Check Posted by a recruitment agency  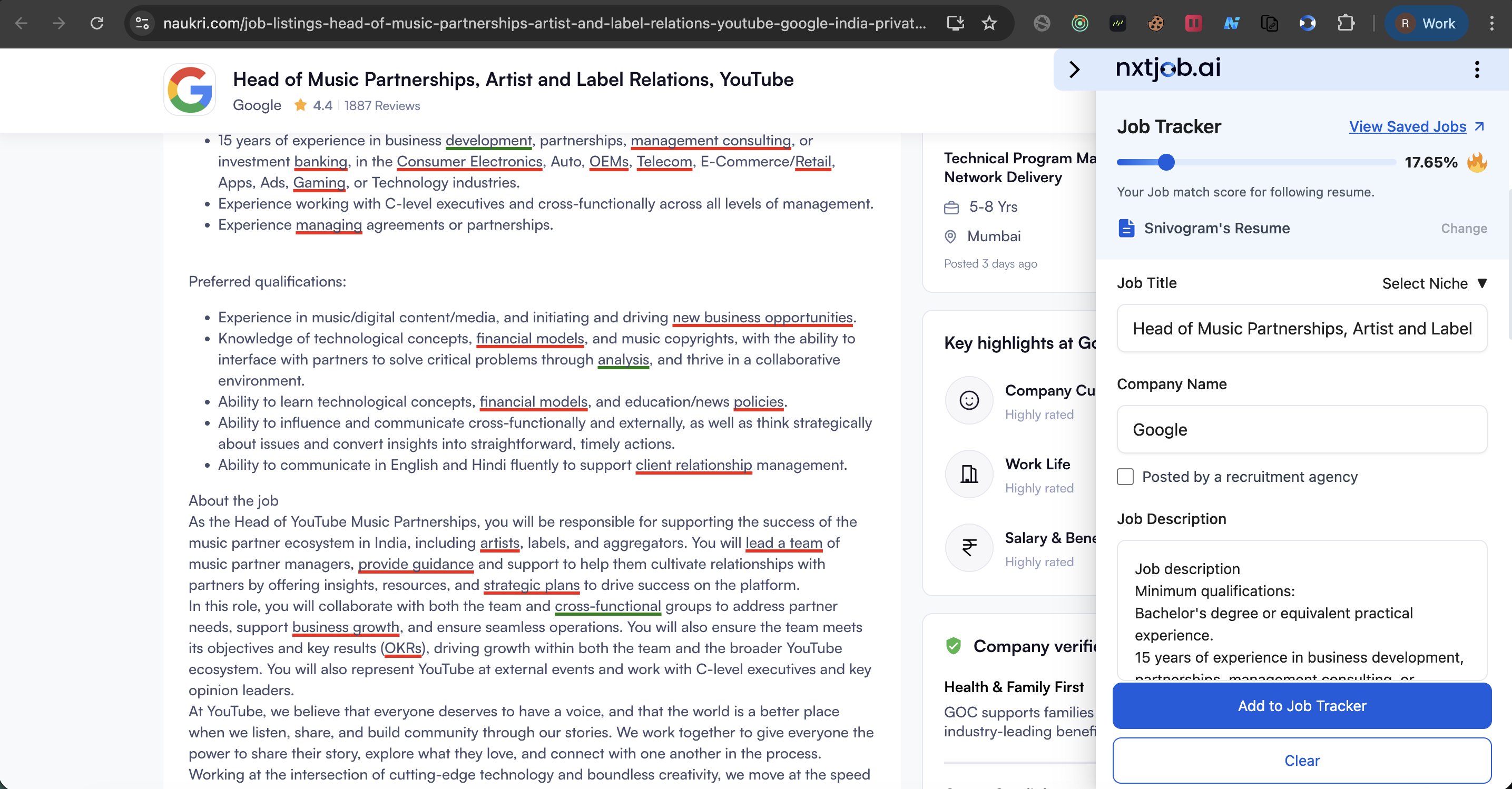[1125, 476]
